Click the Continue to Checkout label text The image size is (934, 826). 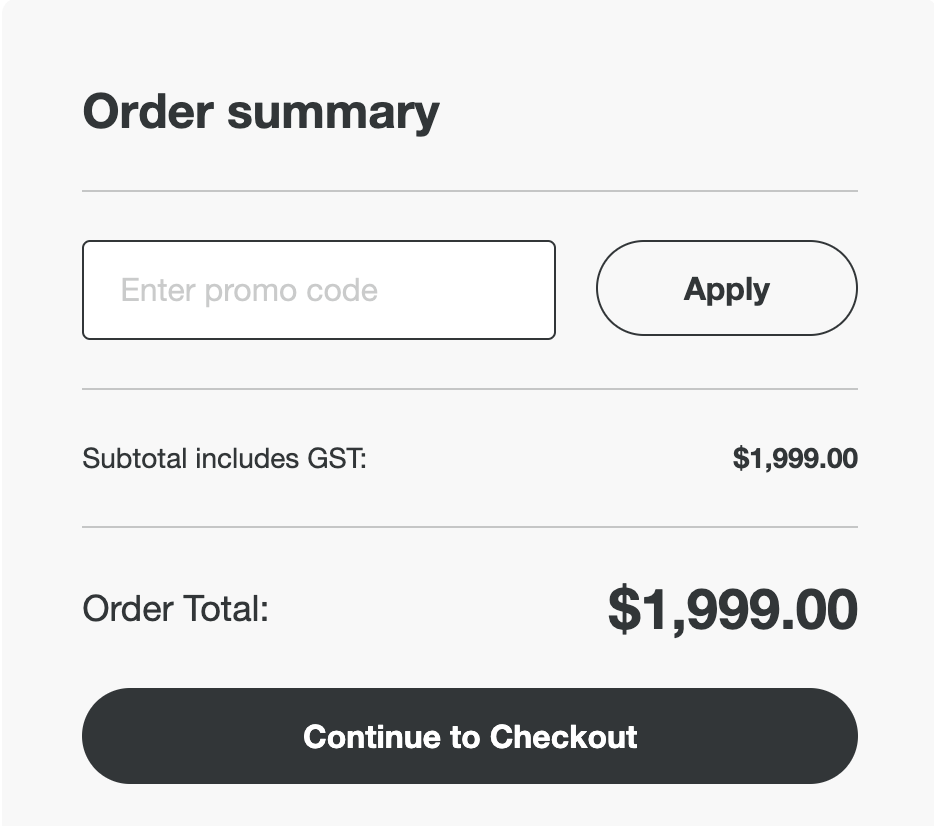coord(470,737)
